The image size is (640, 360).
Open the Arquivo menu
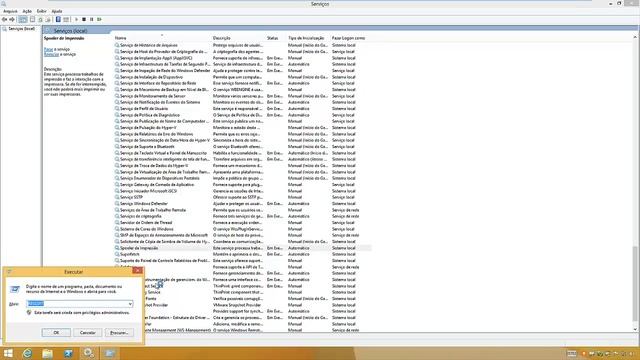click(x=10, y=11)
